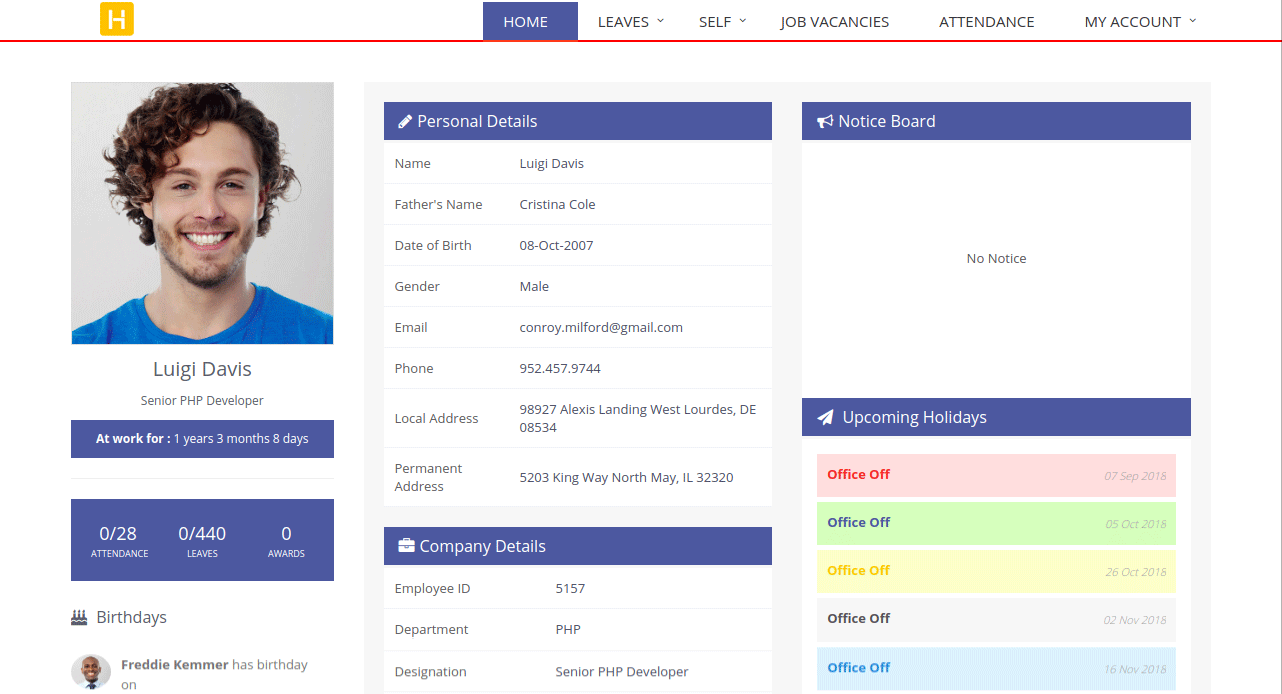Click the paper plane icon on Upcoming Holidays header
1282x694 pixels.
tap(825, 417)
